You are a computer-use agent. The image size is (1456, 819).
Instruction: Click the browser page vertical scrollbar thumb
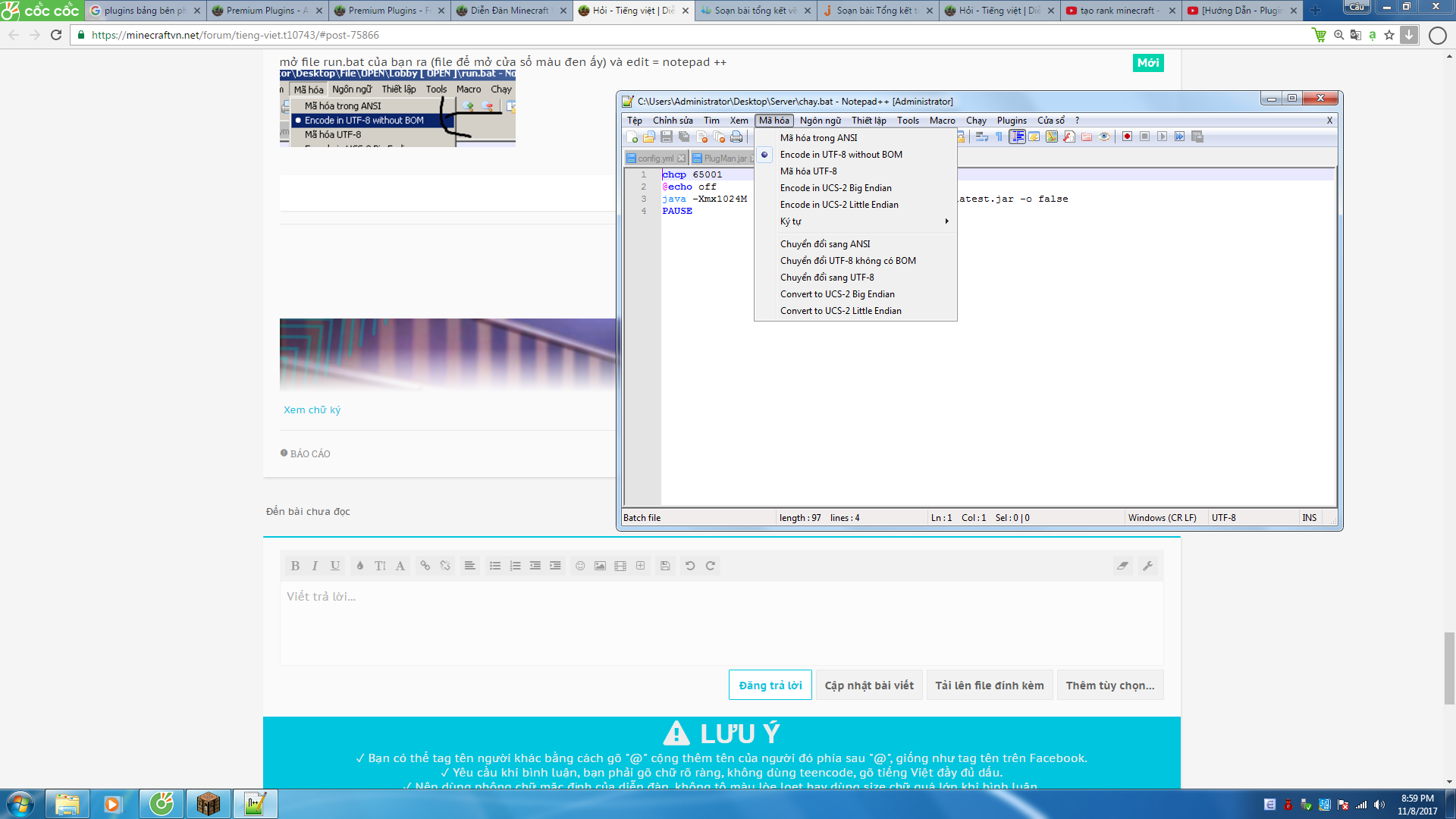[x=1449, y=667]
